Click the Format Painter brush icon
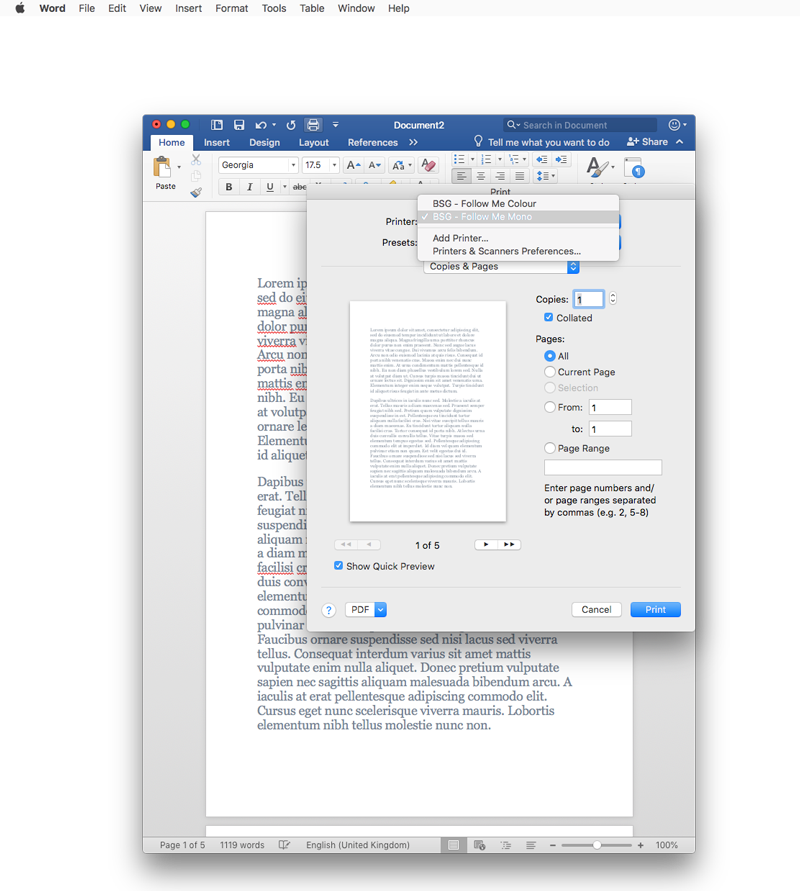 point(196,193)
